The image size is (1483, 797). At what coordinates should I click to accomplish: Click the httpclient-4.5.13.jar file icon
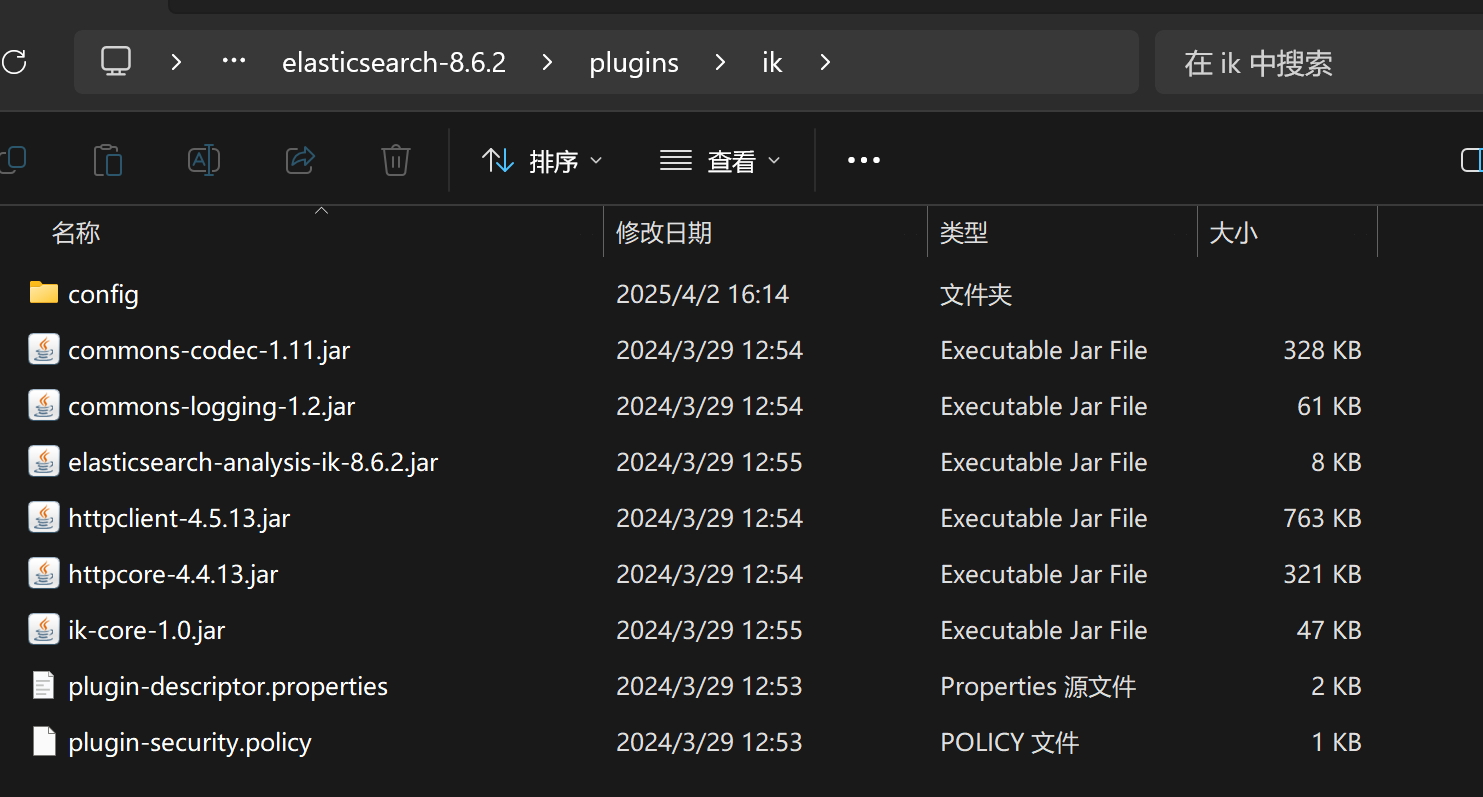(x=43, y=517)
